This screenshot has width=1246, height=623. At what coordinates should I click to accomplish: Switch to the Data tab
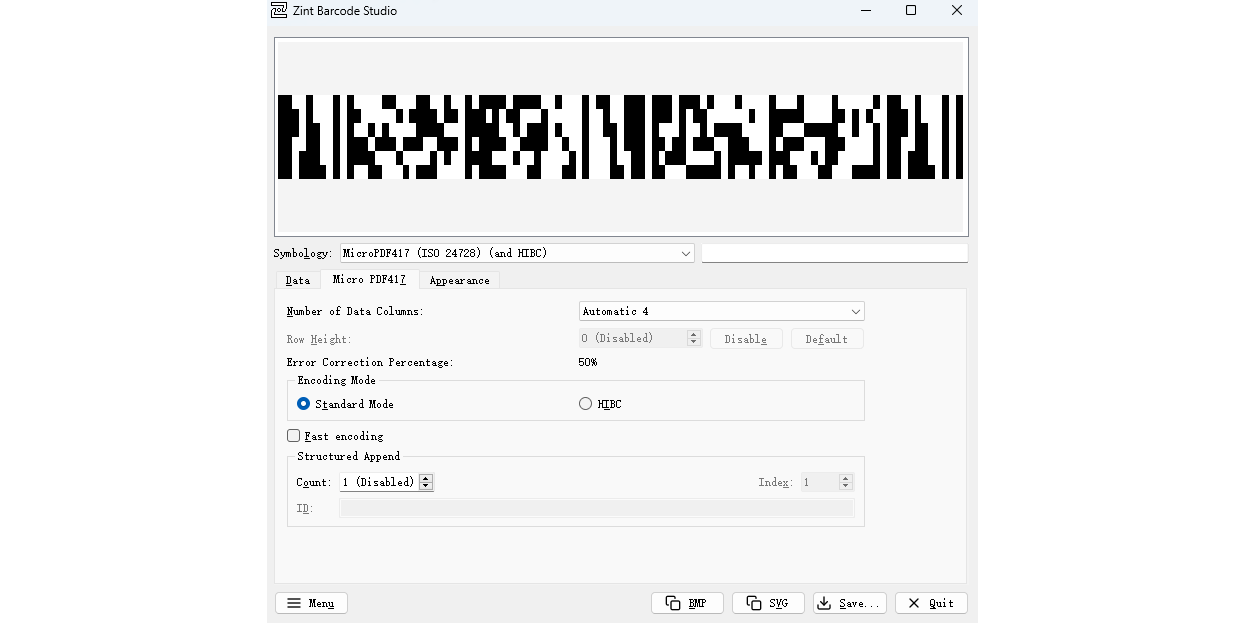tap(298, 280)
